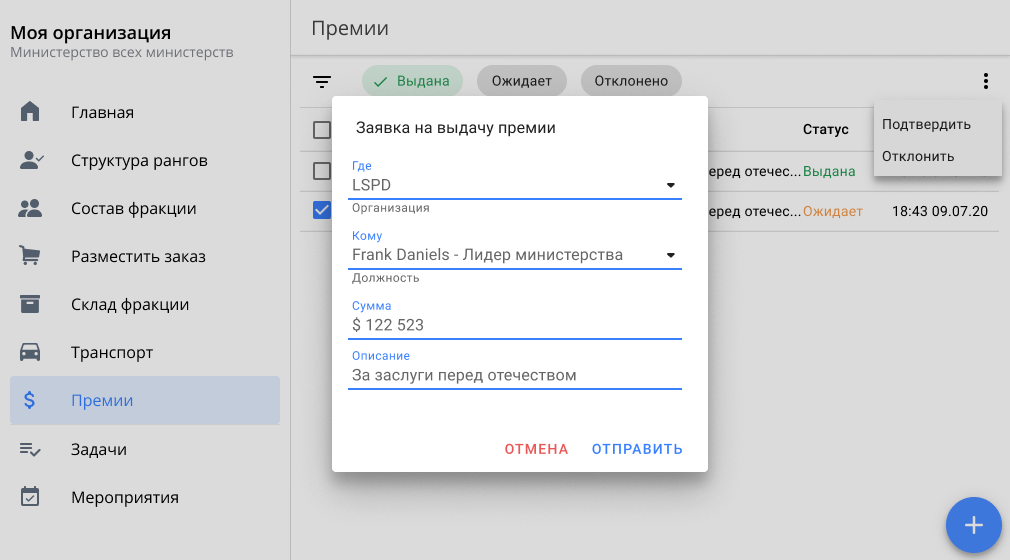The image size is (1010, 560).
Task: Open Структура рангов via its person icon
Action: [x=31, y=160]
